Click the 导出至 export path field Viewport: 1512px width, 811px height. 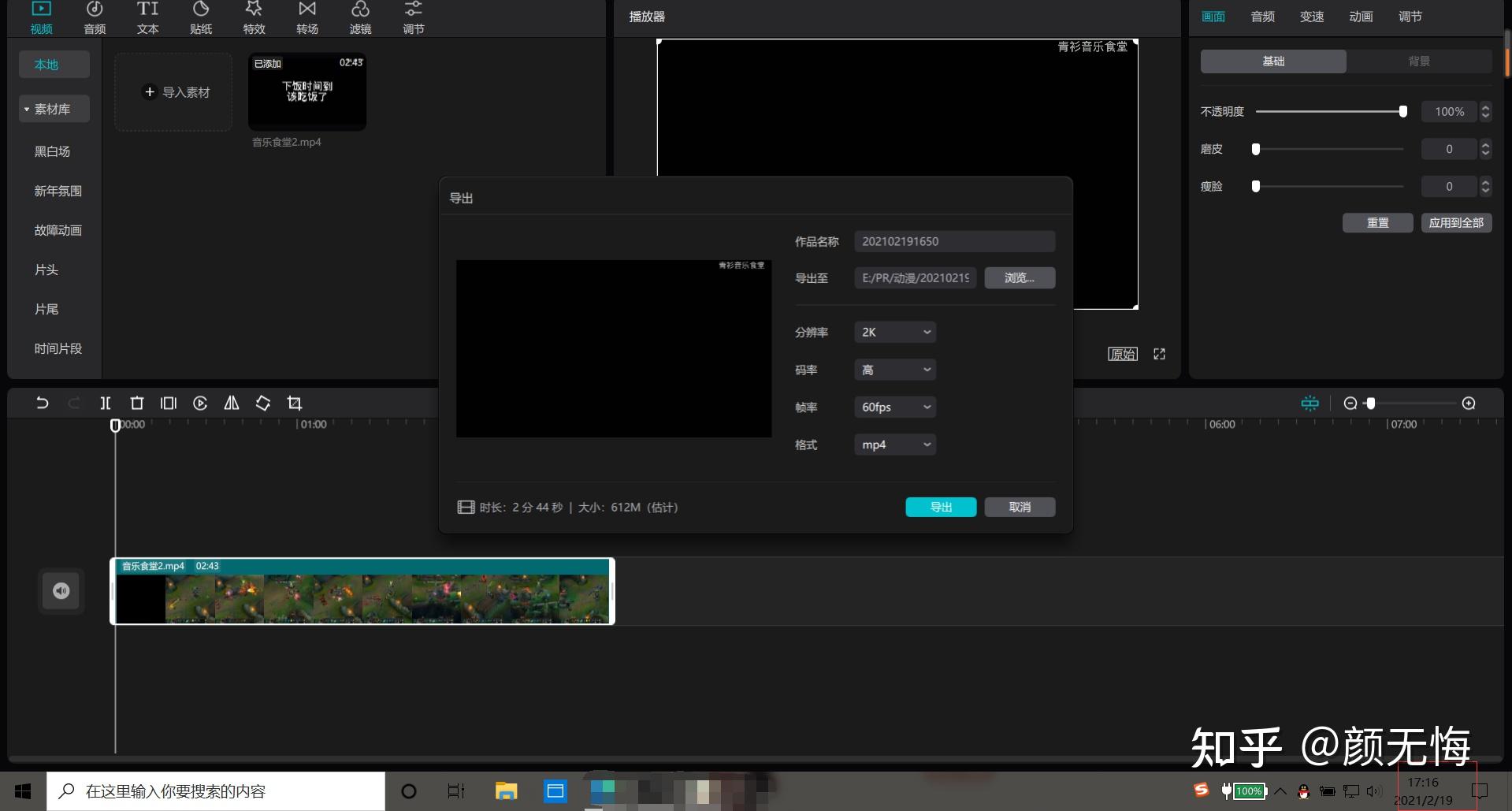point(916,278)
